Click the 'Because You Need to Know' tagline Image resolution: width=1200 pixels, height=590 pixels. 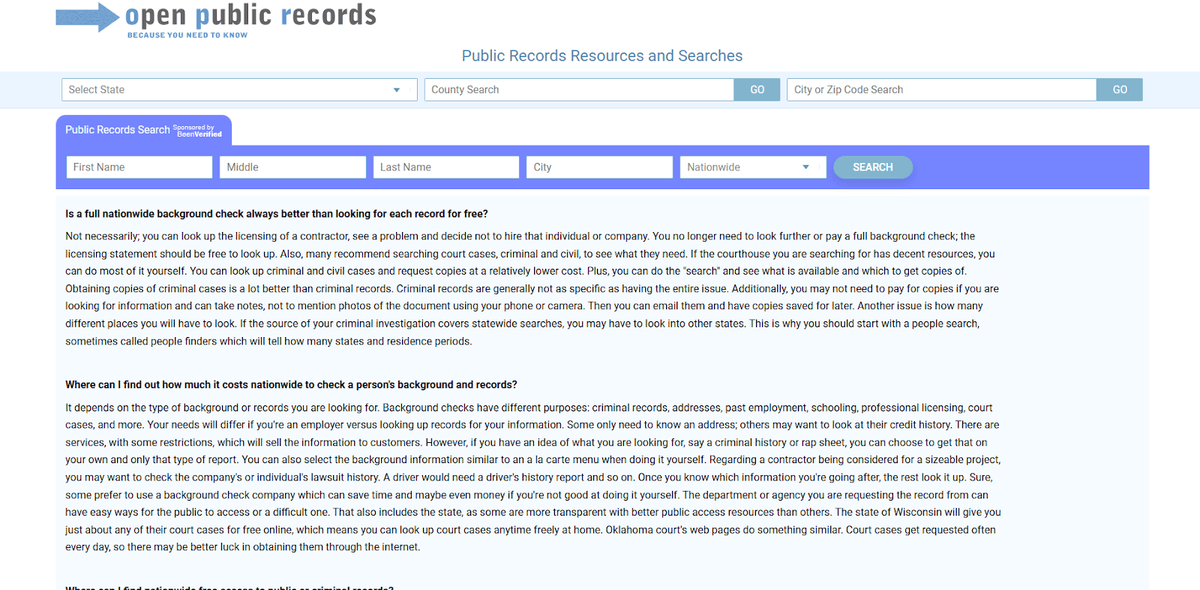pyautogui.click(x=186, y=34)
